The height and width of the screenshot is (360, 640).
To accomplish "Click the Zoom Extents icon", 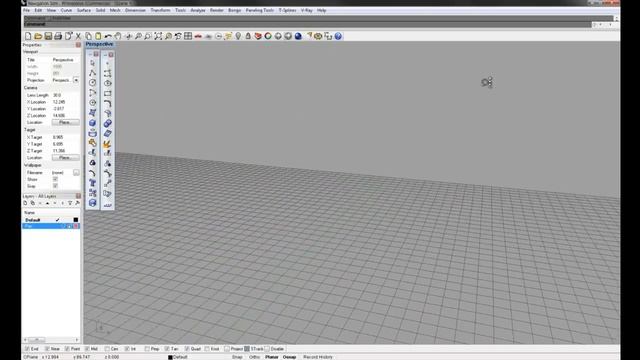I will (158, 36).
